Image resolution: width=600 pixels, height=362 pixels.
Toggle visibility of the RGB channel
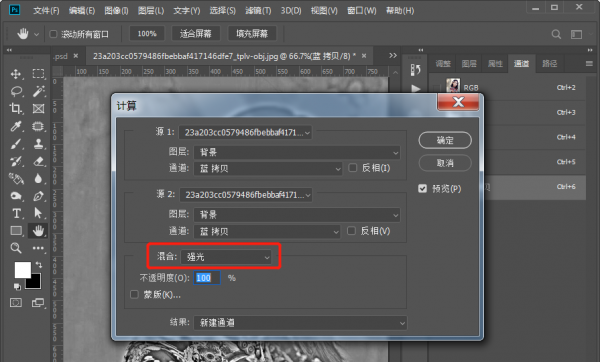tap(436, 88)
